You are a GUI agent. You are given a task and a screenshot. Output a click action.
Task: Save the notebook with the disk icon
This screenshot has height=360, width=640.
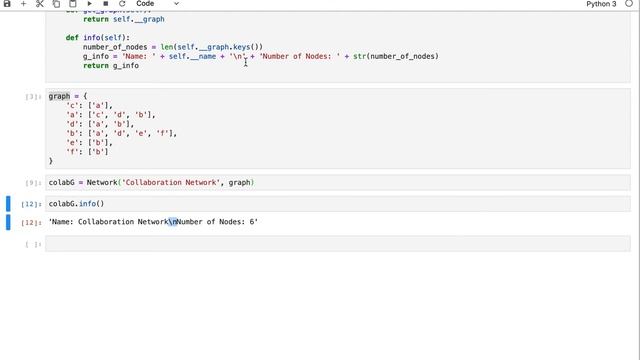point(7,4)
